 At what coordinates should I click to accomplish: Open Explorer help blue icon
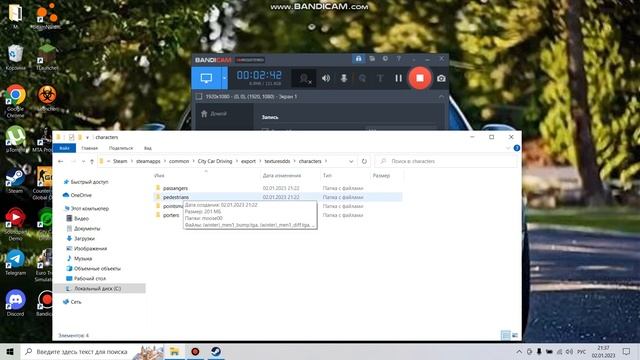point(516,148)
